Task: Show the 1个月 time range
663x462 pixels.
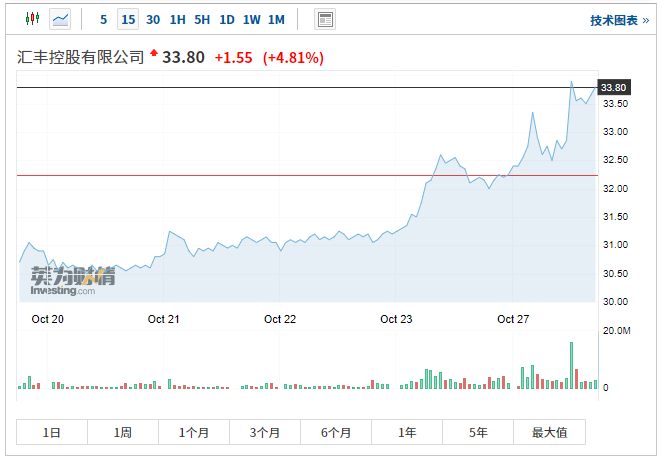Action: tap(194, 432)
